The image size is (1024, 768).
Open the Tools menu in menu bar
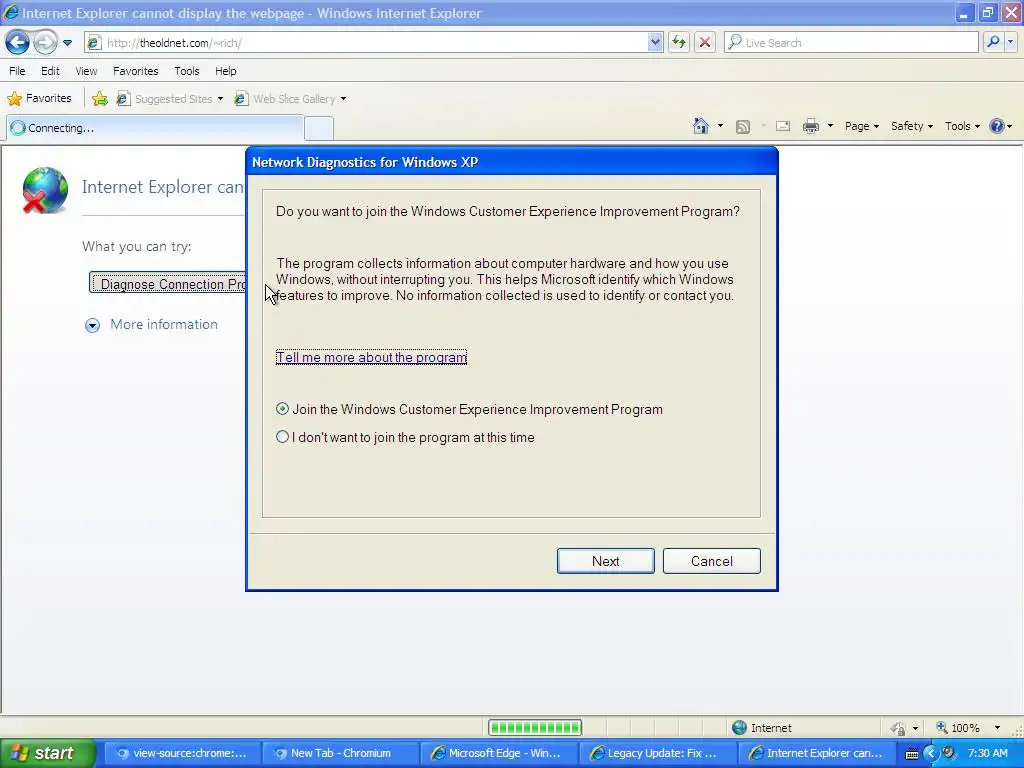[x=187, y=71]
